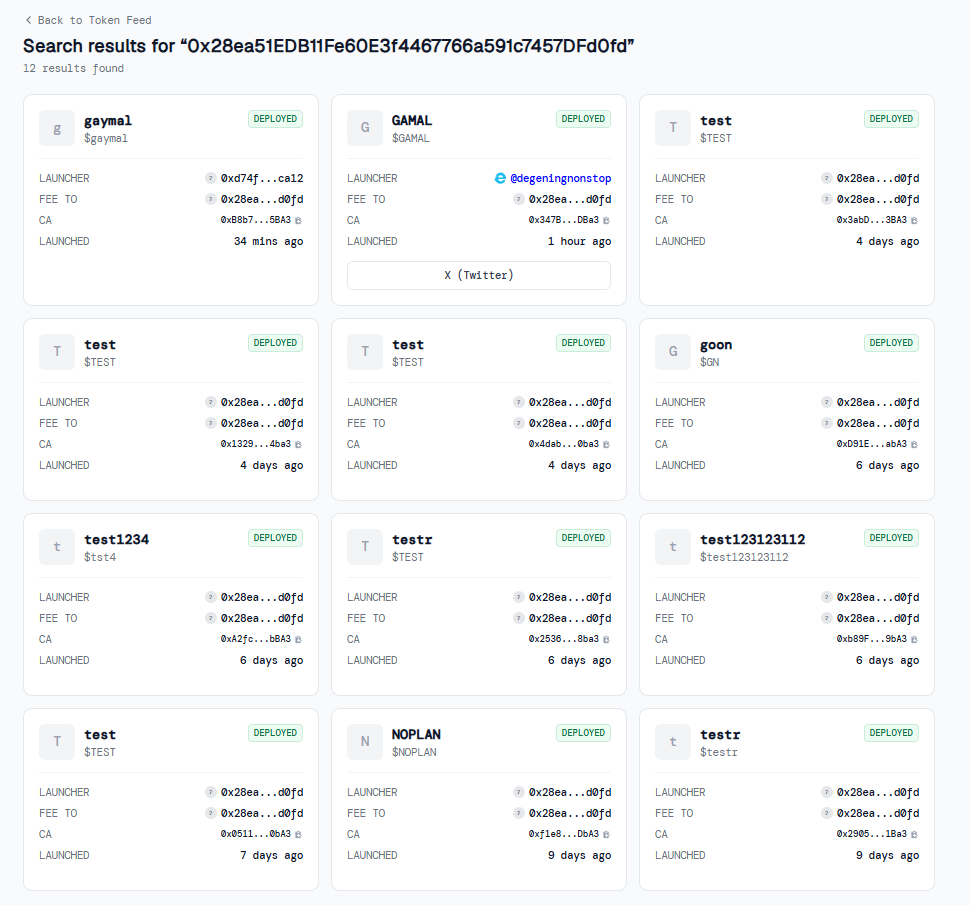Copy the 0x0511...0bA3 contract address
This screenshot has height=905, width=970.
coord(298,834)
